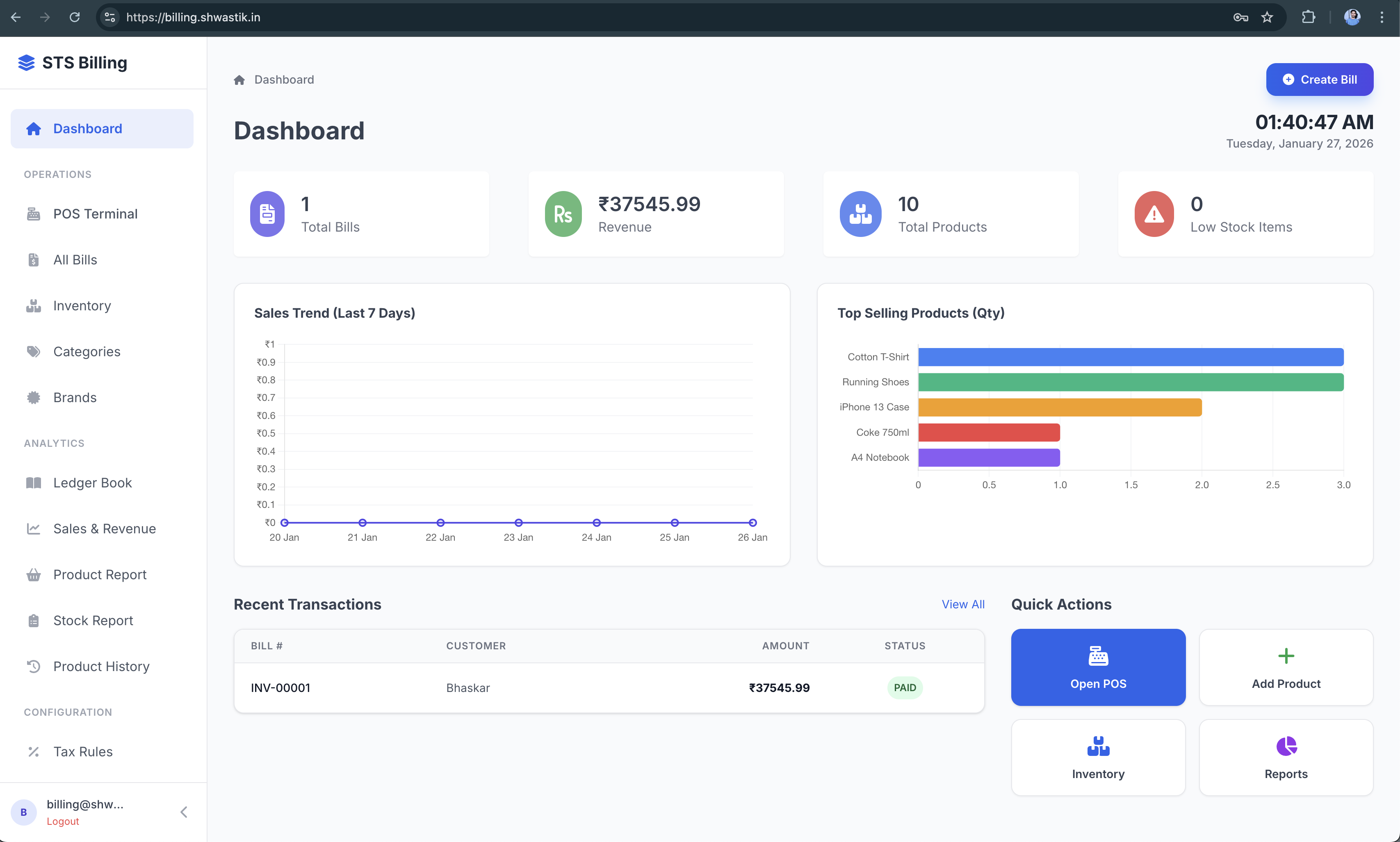The image size is (1400, 842).
Task: Open site information in the address bar
Action: 109,17
